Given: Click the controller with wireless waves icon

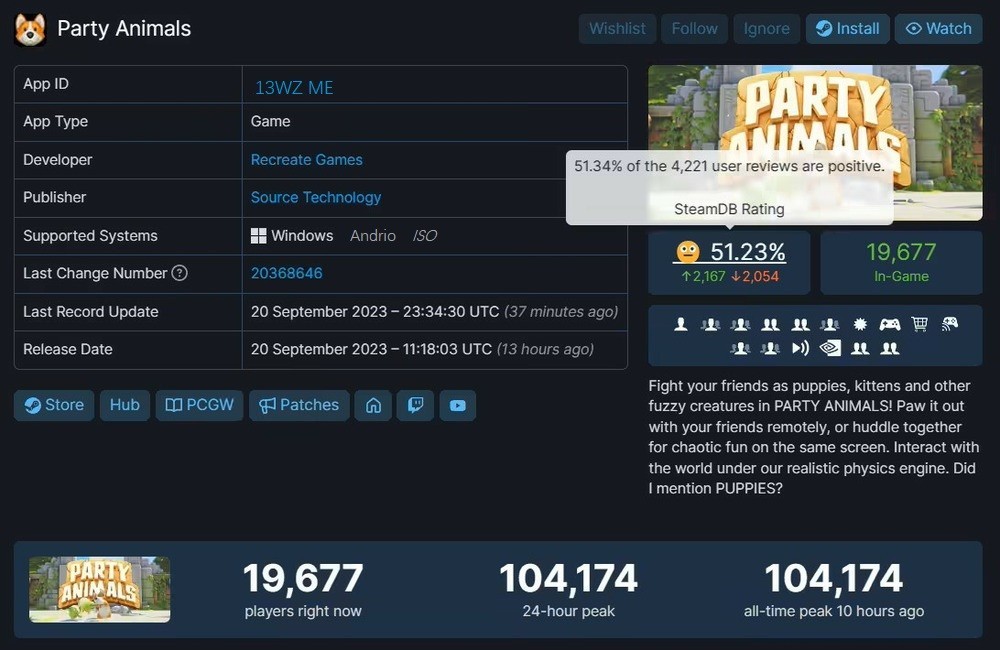Looking at the screenshot, I should pos(949,324).
